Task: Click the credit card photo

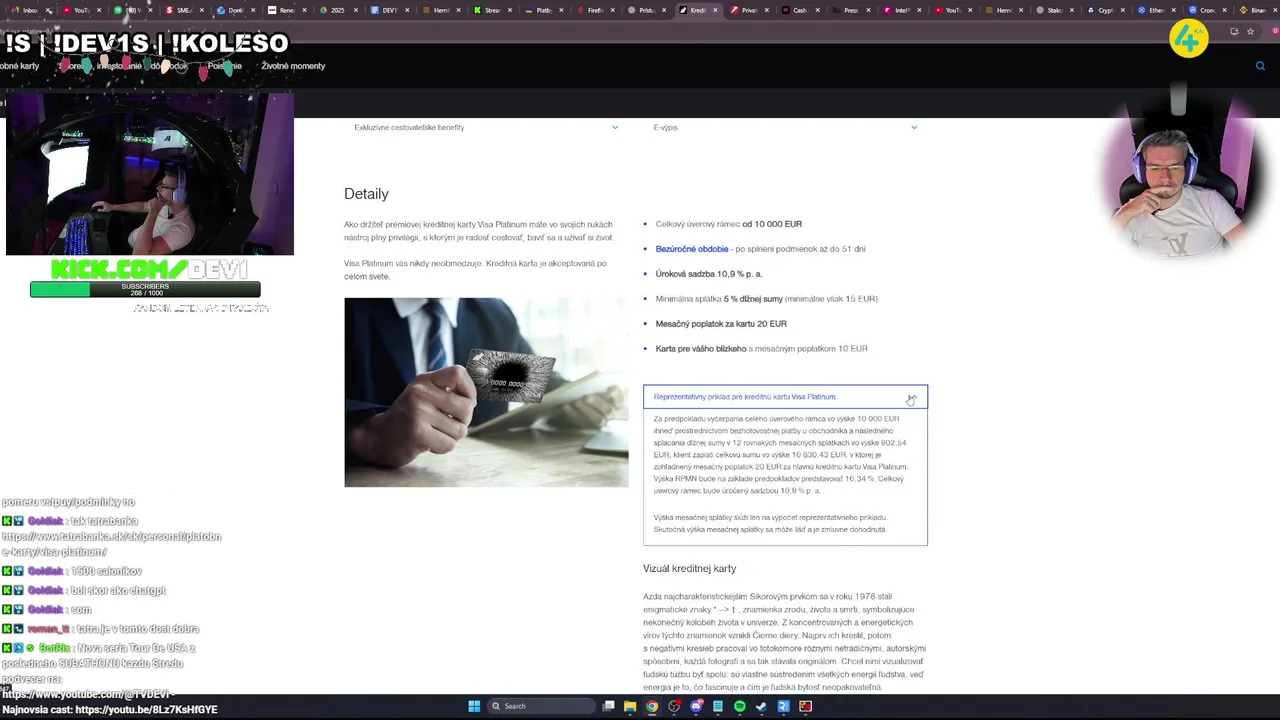Action: pos(486,392)
